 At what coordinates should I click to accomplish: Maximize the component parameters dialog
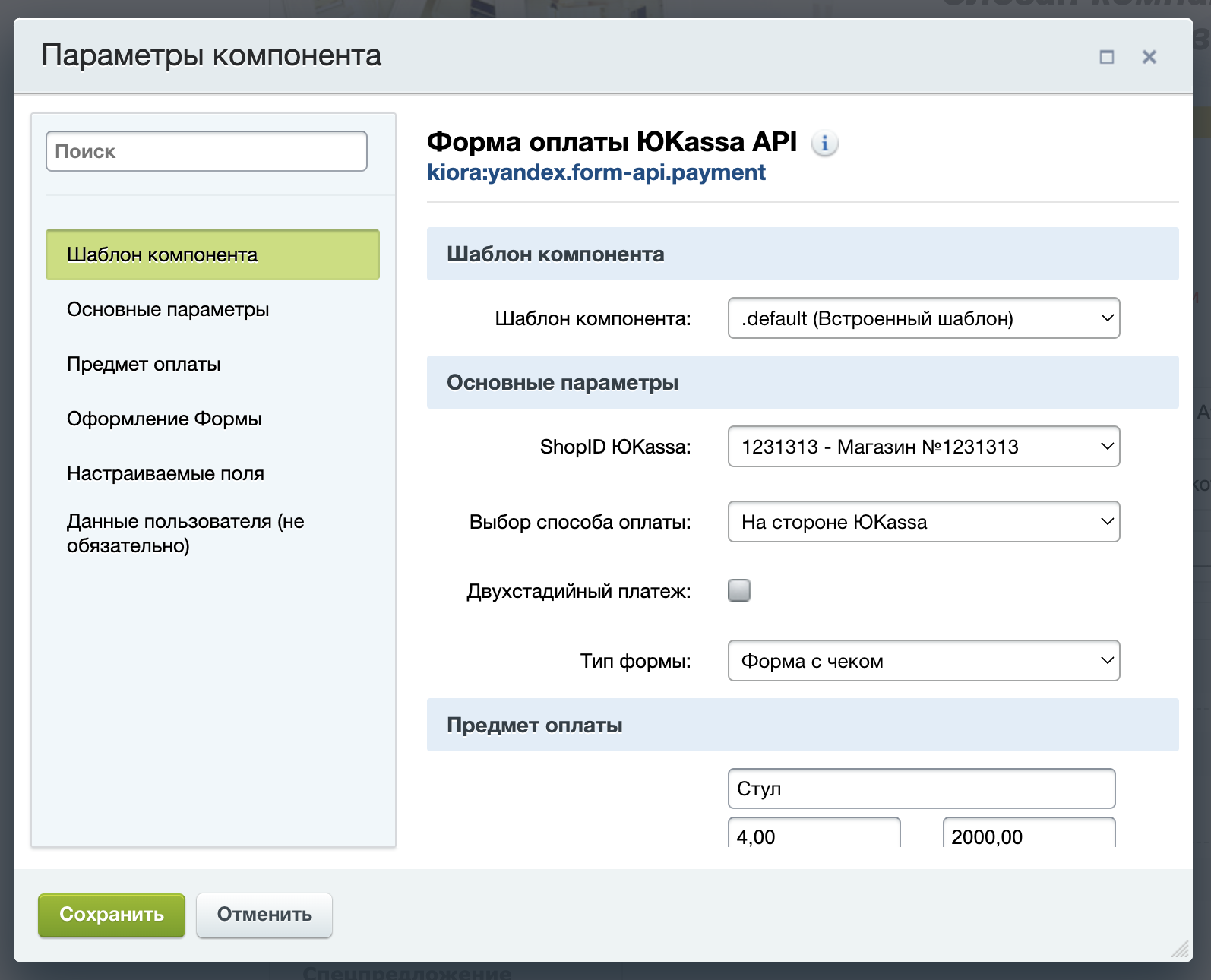pos(1107,57)
